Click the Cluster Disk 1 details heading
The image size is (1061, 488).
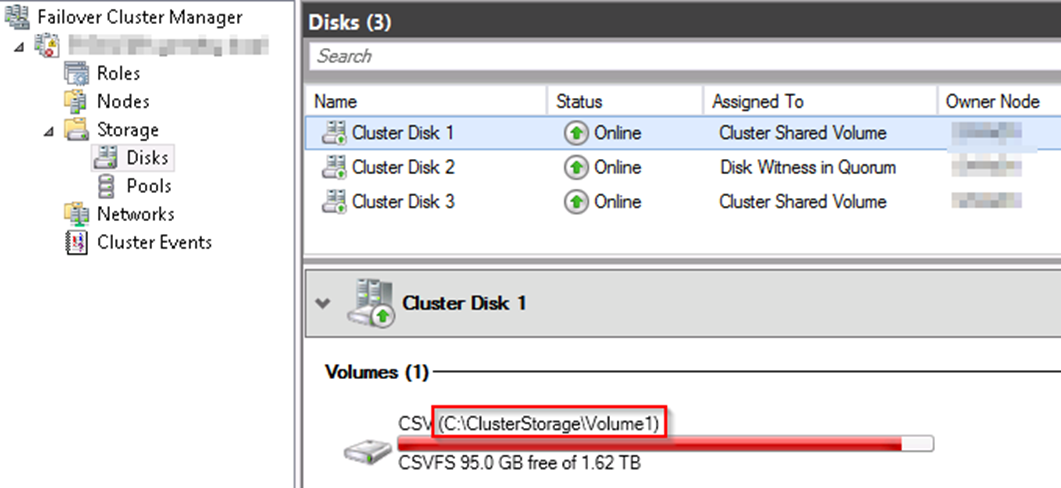click(x=464, y=303)
